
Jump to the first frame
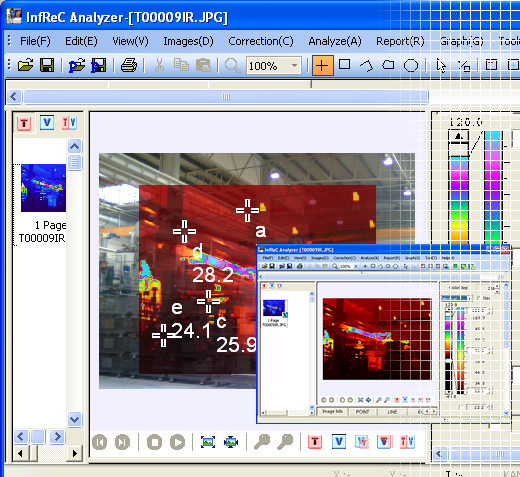(100, 442)
